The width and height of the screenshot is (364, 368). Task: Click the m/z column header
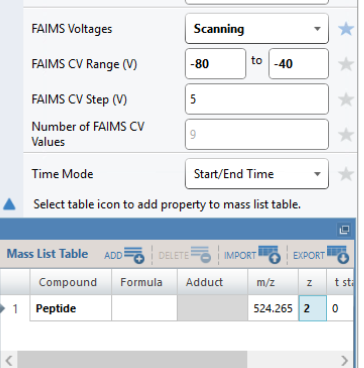click(x=273, y=282)
